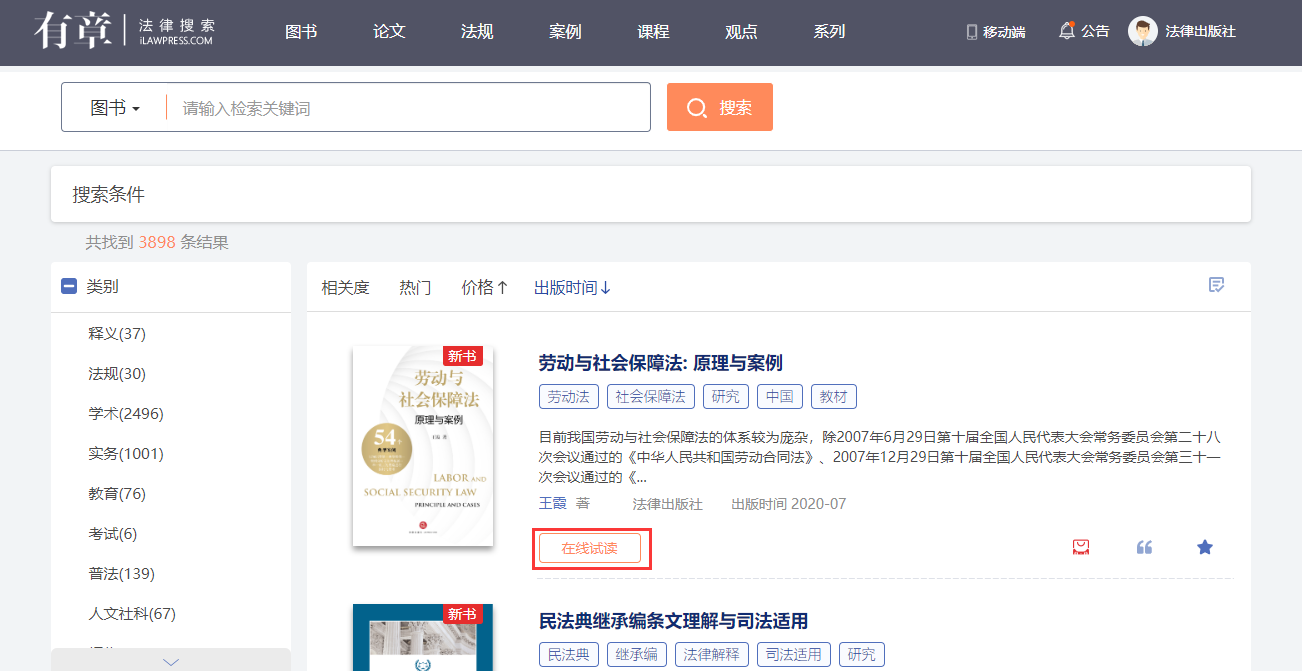Screen dimensions: 1302x671
Task: Sort results by 出版时间 descending
Action: [572, 288]
